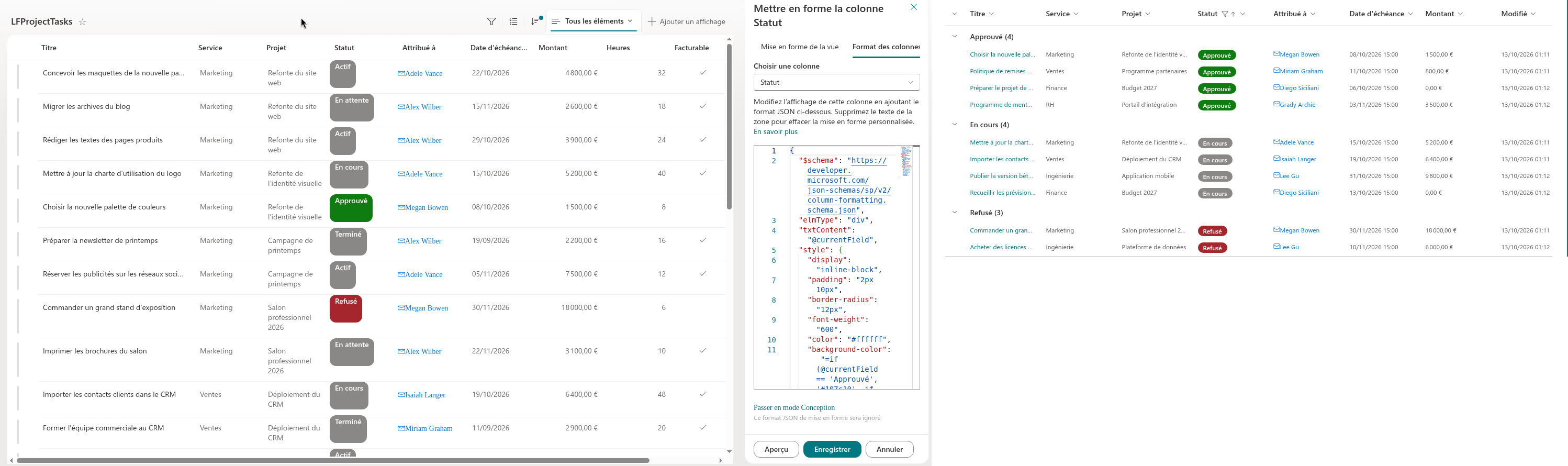Collapse all groups using header chevron left of Titre
This screenshot has width=1568, height=466.
pyautogui.click(x=955, y=14)
